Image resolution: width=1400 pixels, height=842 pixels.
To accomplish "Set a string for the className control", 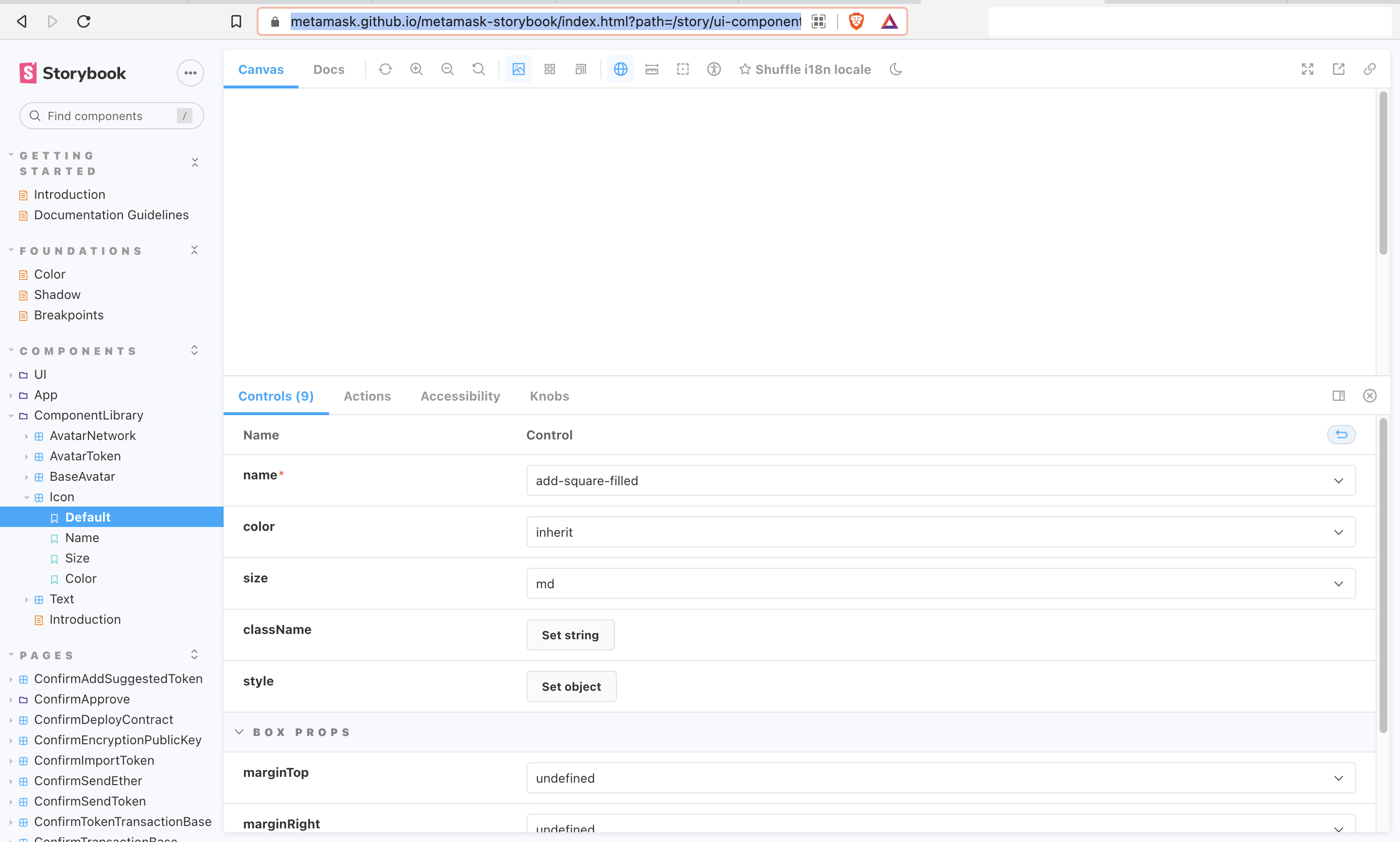I will (x=570, y=635).
